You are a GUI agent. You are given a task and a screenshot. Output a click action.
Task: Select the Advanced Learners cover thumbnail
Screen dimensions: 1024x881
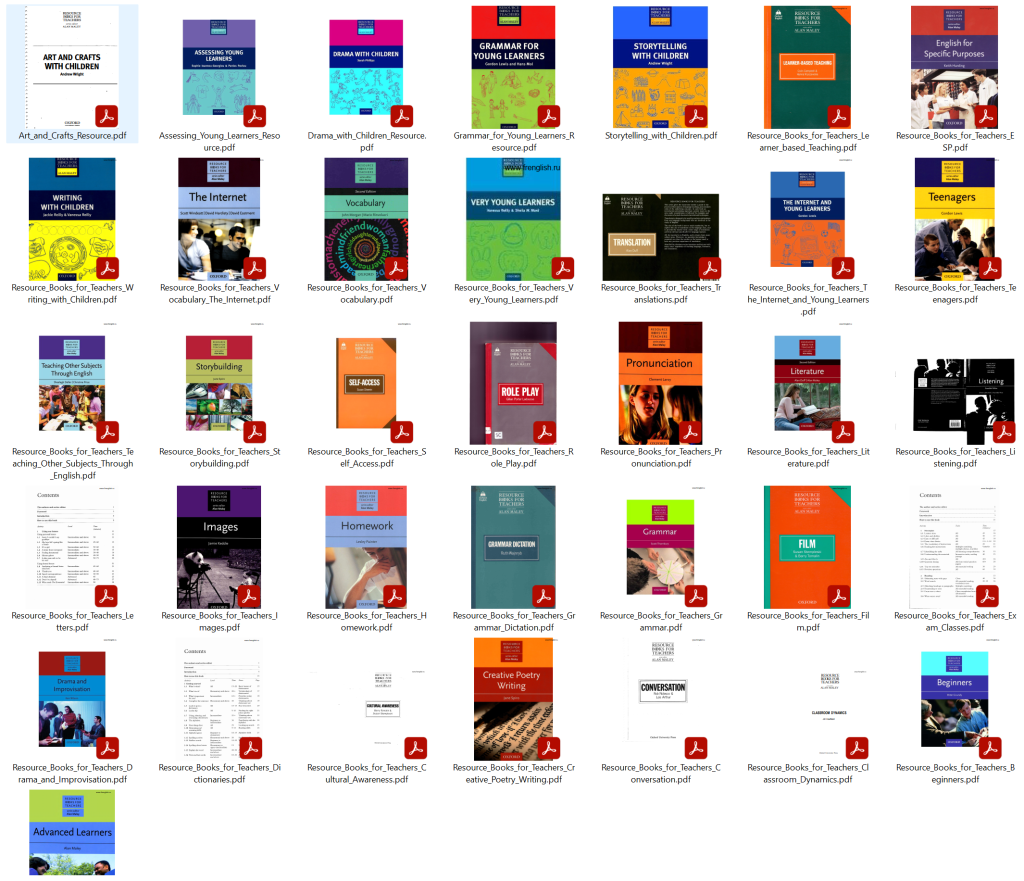tap(71, 832)
